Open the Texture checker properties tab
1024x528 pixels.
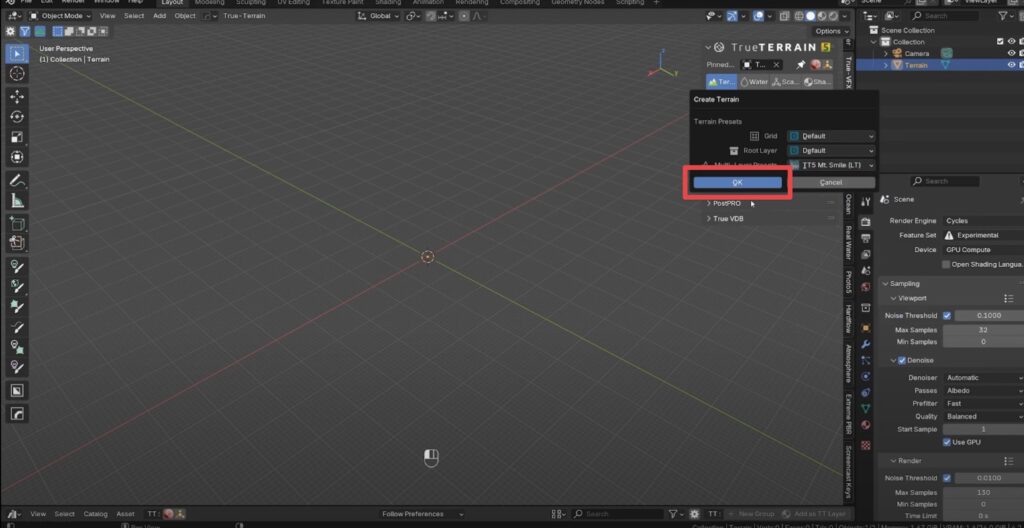pos(865,446)
